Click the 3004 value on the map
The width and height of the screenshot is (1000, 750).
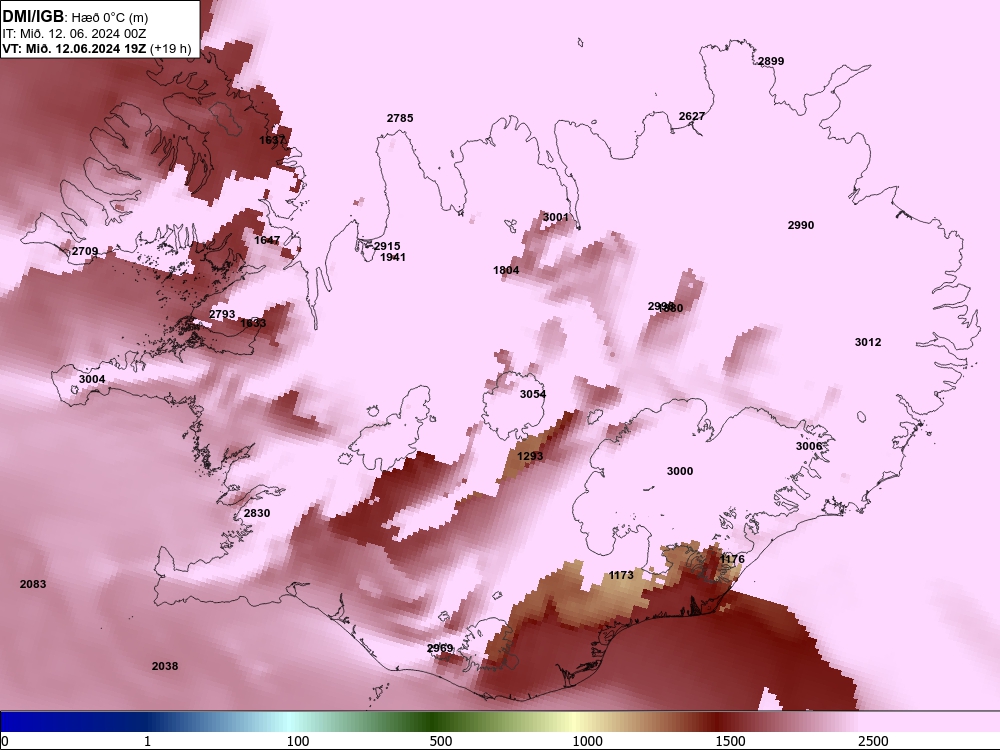pyautogui.click(x=92, y=379)
